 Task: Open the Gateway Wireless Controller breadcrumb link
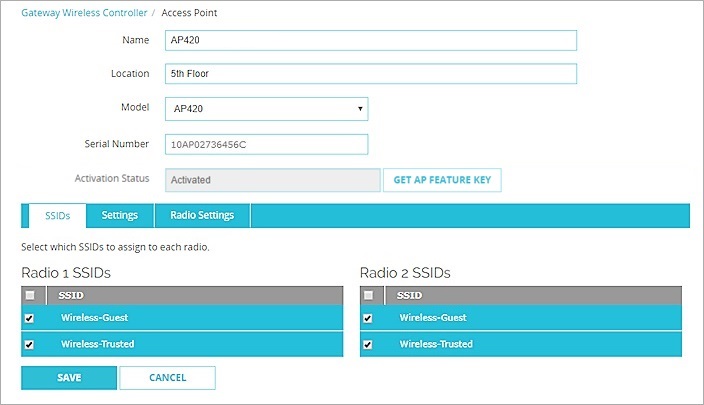coord(84,13)
